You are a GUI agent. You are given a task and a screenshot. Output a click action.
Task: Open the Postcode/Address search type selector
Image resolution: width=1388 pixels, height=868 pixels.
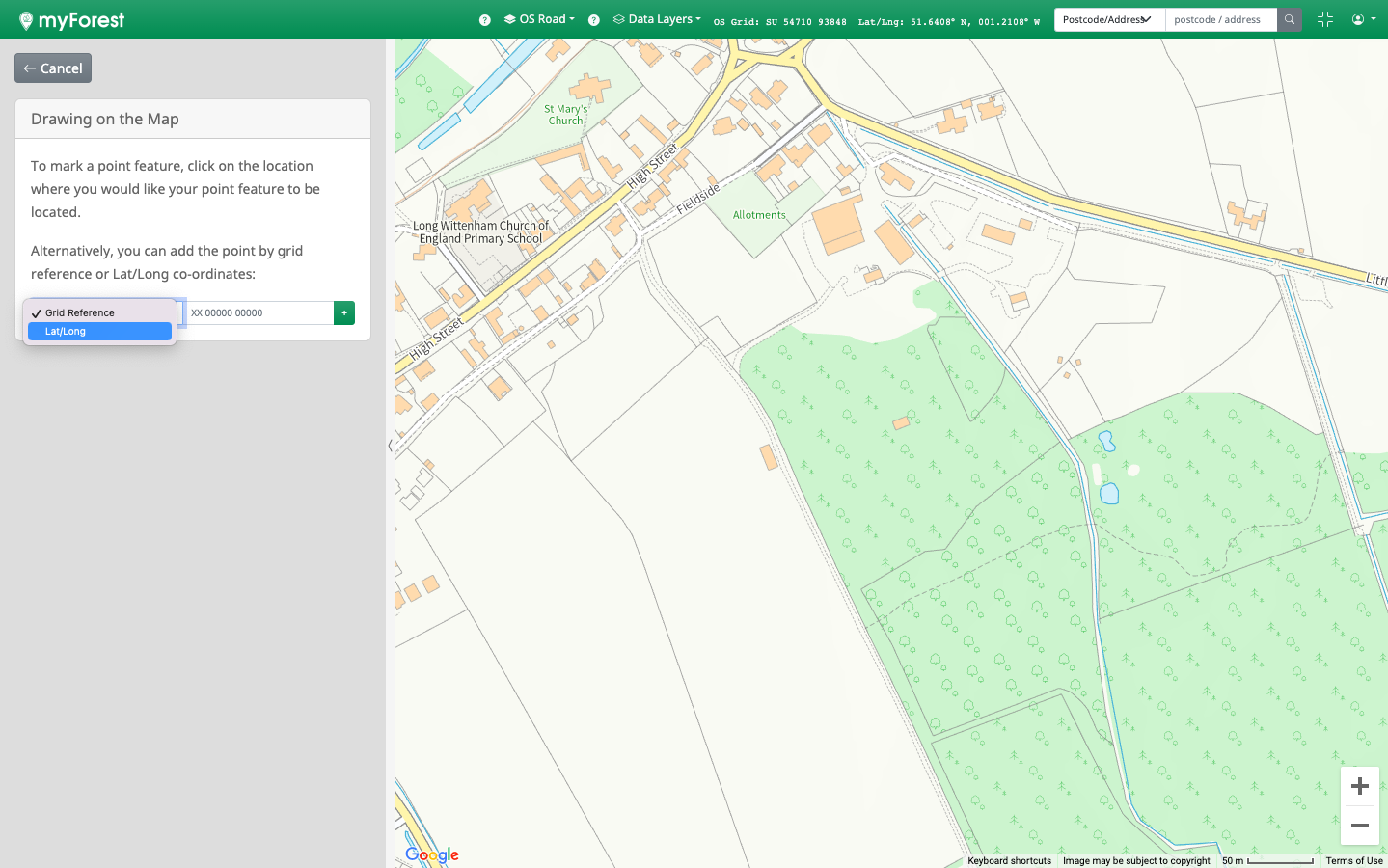pos(1108,19)
